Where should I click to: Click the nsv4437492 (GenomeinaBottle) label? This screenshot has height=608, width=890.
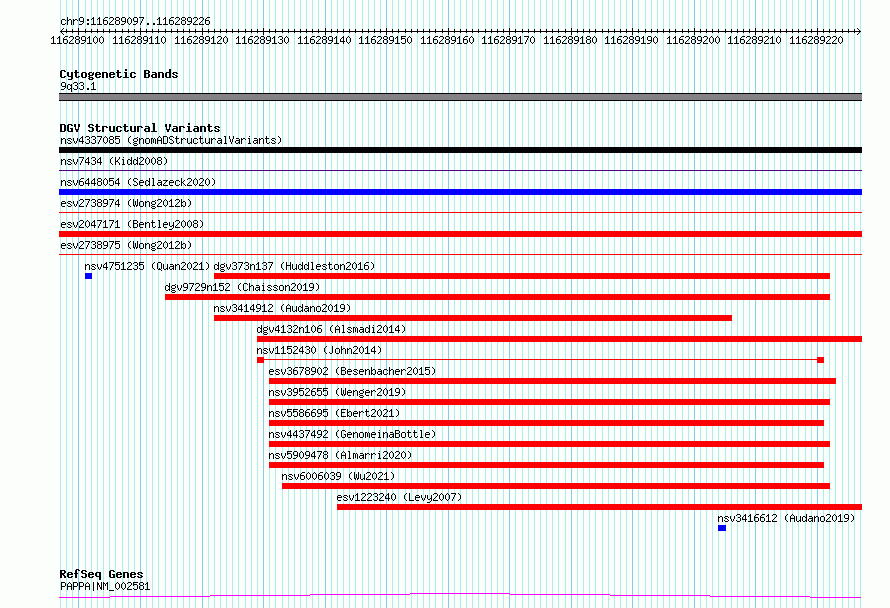pos(352,434)
